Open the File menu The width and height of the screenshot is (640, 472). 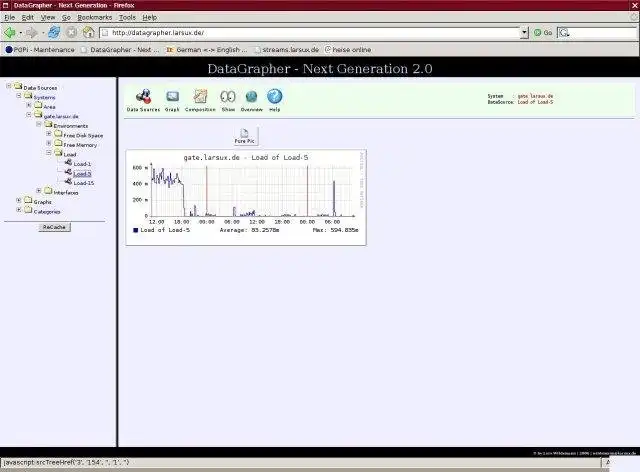[9, 17]
